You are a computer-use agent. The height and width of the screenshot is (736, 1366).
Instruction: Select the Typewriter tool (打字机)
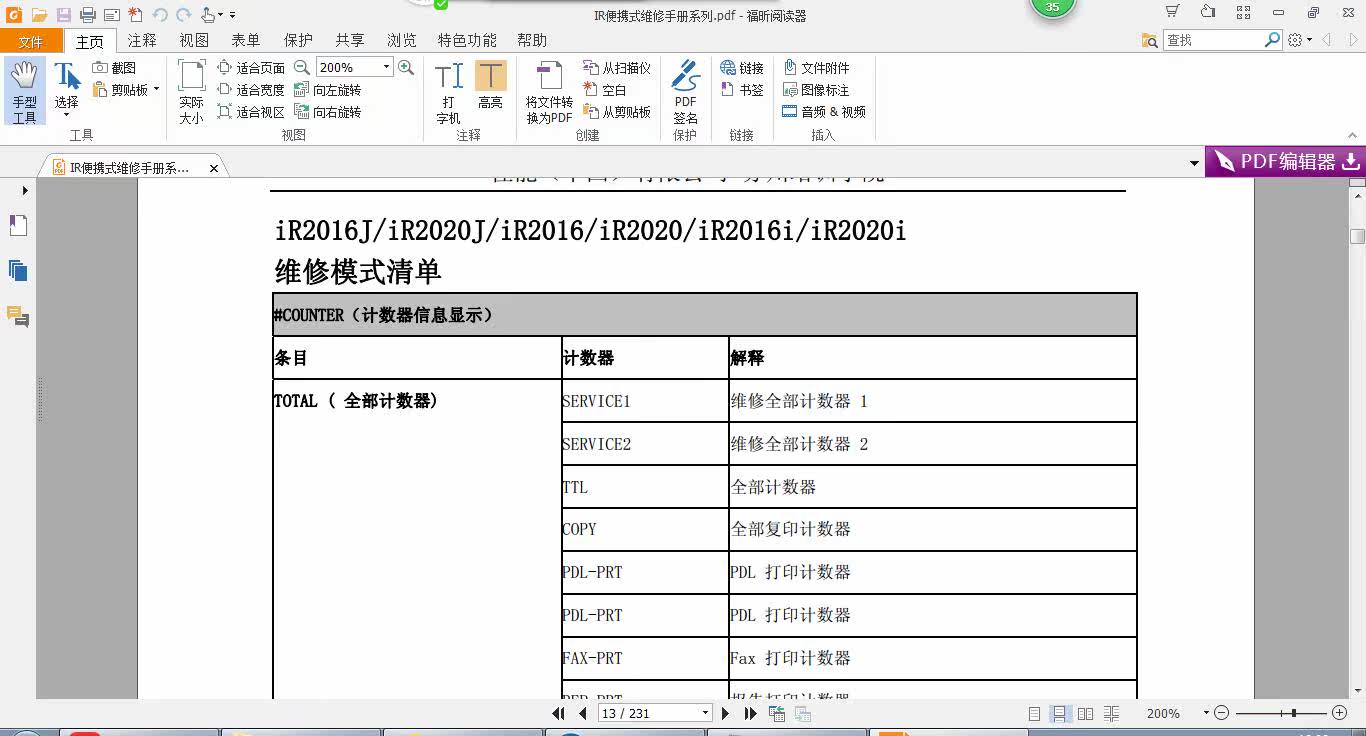pyautogui.click(x=448, y=91)
